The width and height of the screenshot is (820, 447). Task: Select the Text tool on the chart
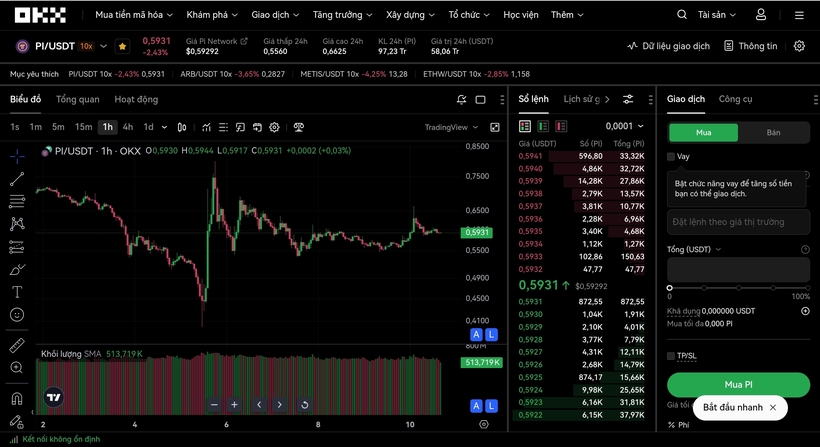[x=17, y=292]
